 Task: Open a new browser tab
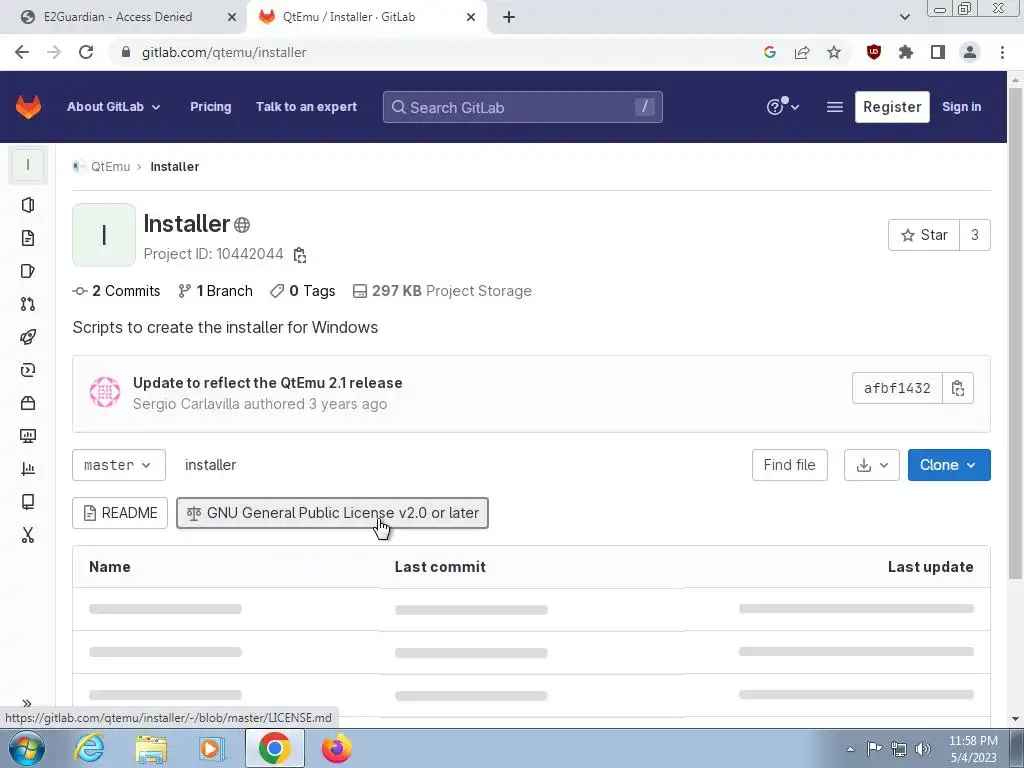(509, 17)
